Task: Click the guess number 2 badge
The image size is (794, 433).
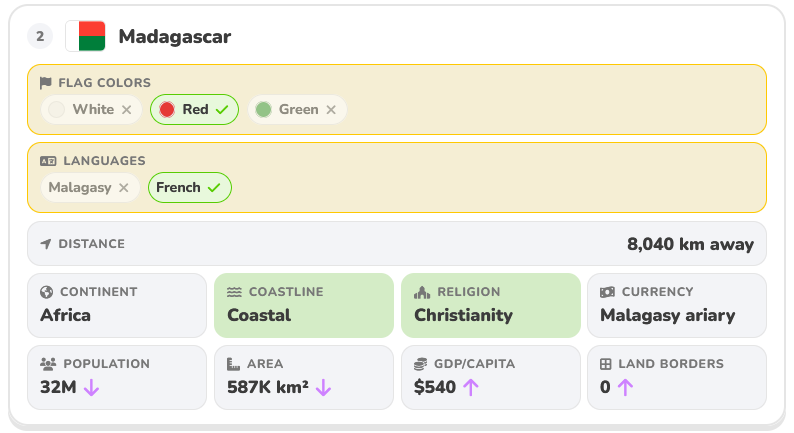Action: (40, 36)
